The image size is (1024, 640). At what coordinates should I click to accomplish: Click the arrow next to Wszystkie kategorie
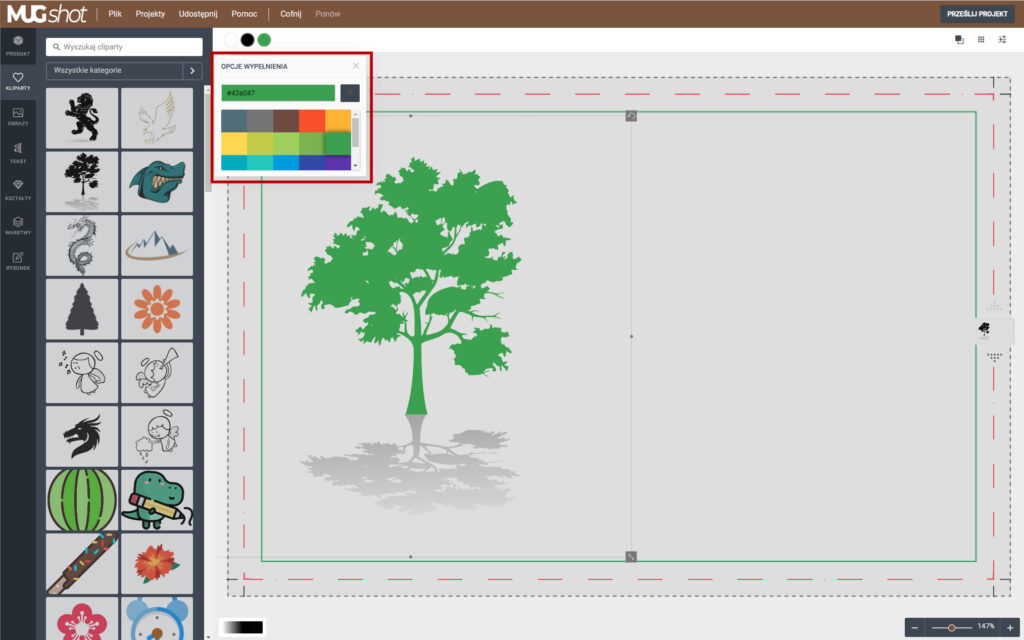click(193, 71)
